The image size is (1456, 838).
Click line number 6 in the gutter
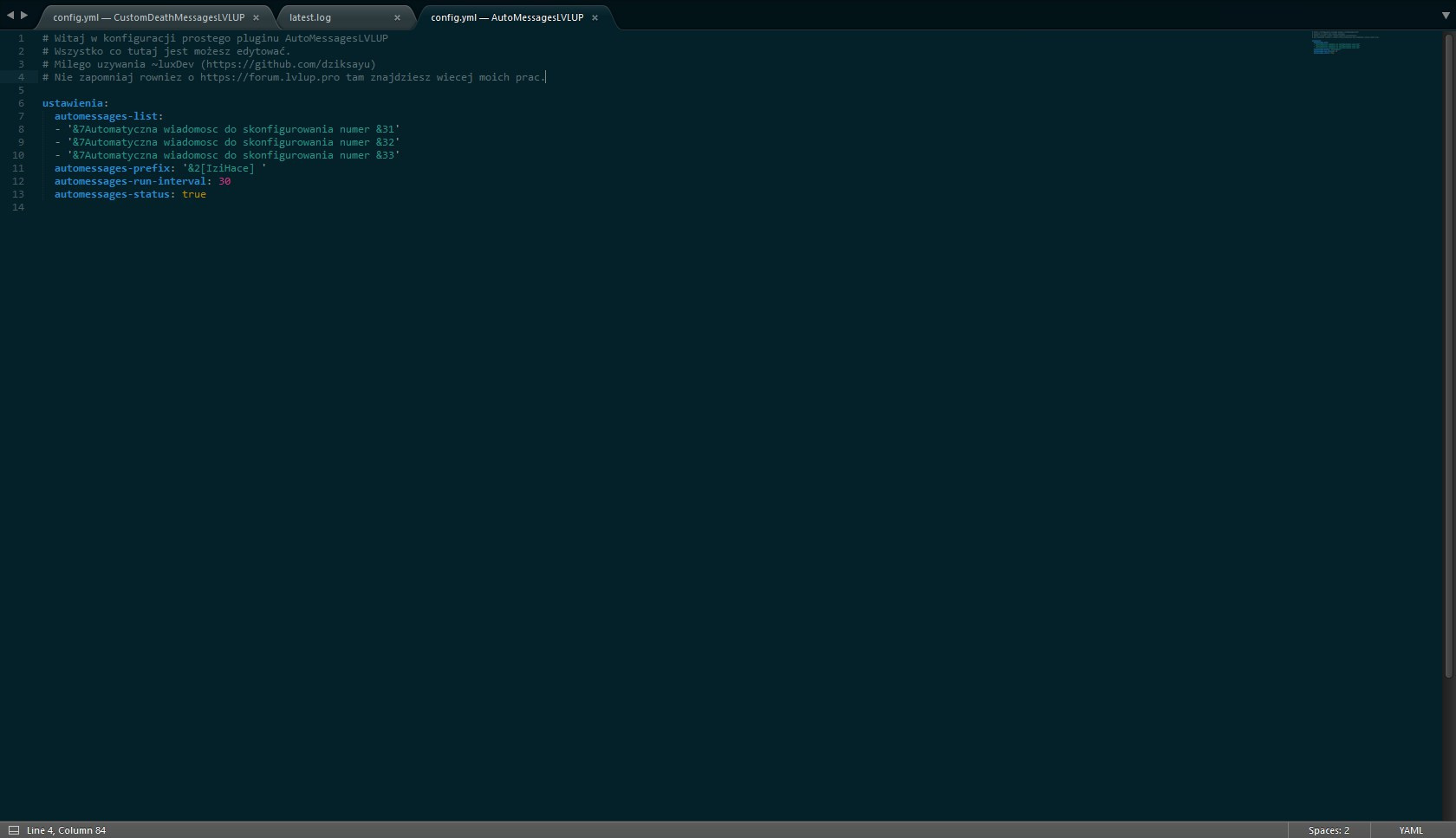(21, 103)
